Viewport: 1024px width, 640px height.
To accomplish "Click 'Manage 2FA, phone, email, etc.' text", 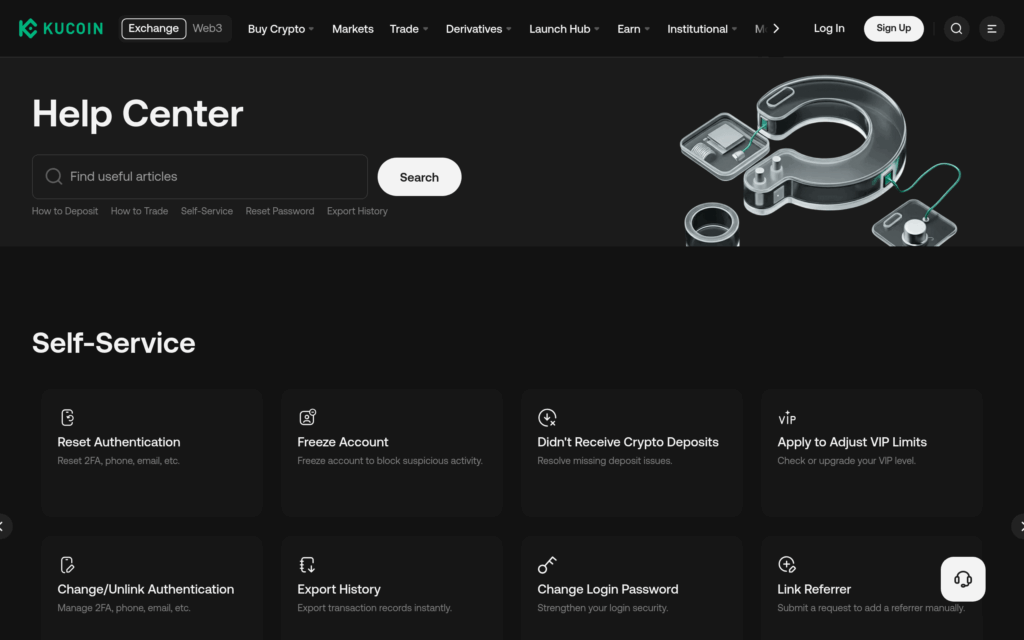I will [x=123, y=607].
